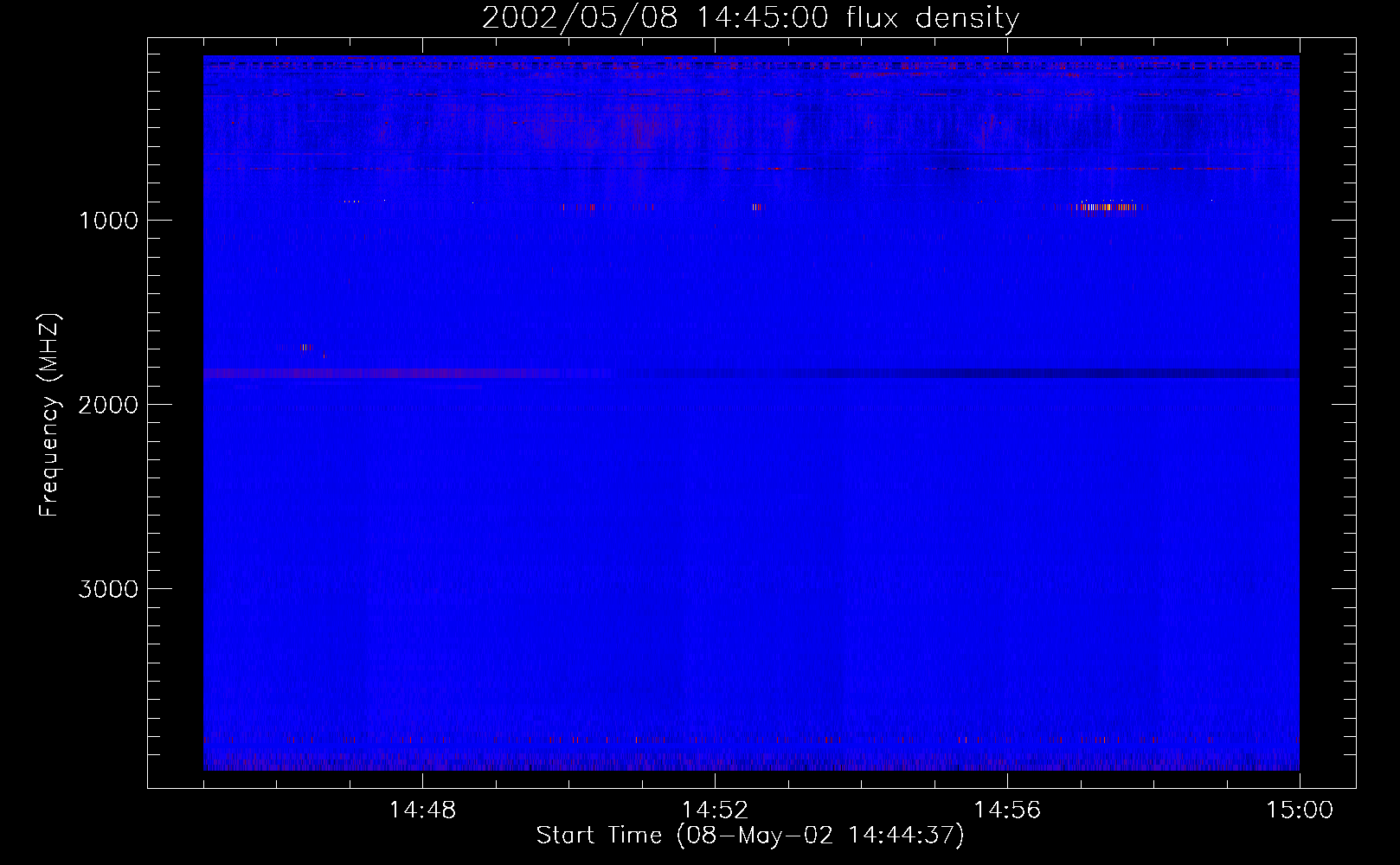Image resolution: width=1400 pixels, height=865 pixels.
Task: Click the 15:00 time tick label
Action: click(x=1300, y=811)
